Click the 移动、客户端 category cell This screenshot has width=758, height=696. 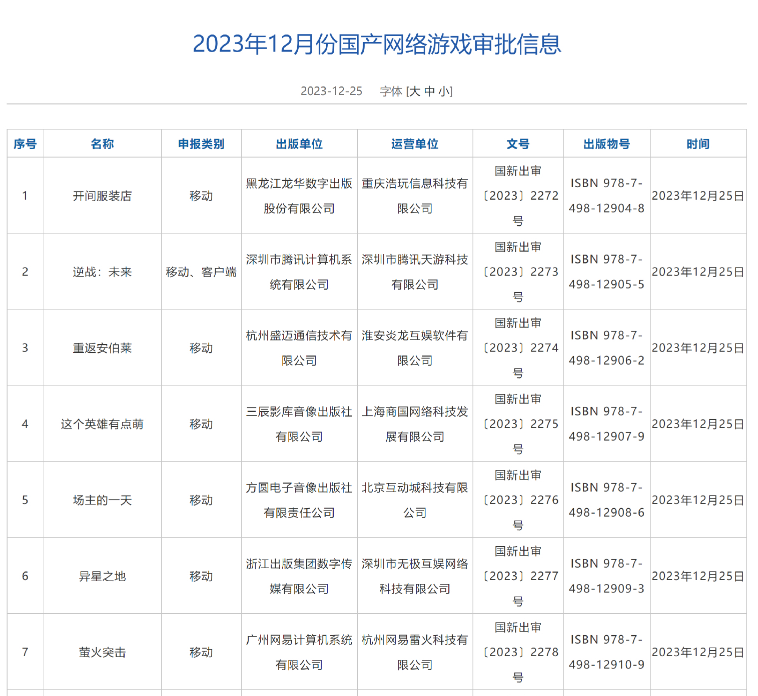(x=201, y=272)
